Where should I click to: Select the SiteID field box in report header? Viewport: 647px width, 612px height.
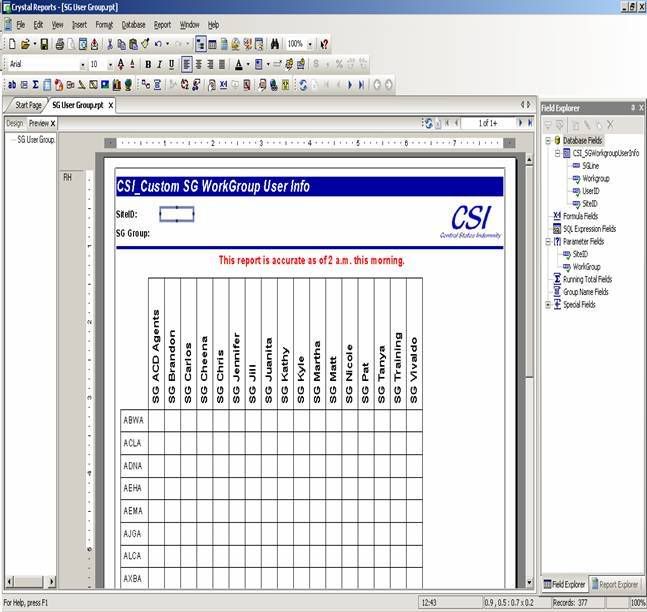click(177, 214)
